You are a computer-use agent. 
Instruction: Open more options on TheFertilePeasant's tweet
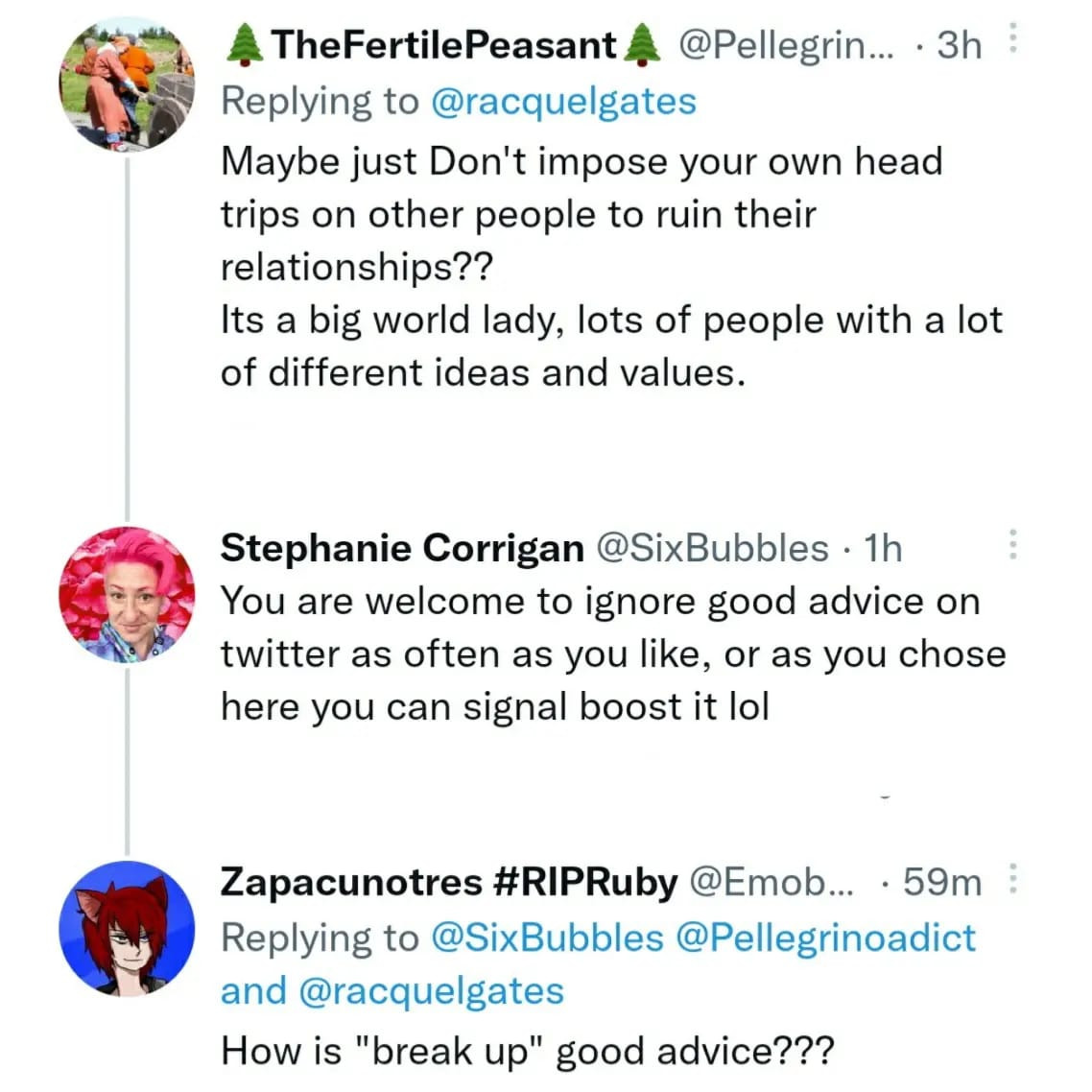tap(1015, 42)
